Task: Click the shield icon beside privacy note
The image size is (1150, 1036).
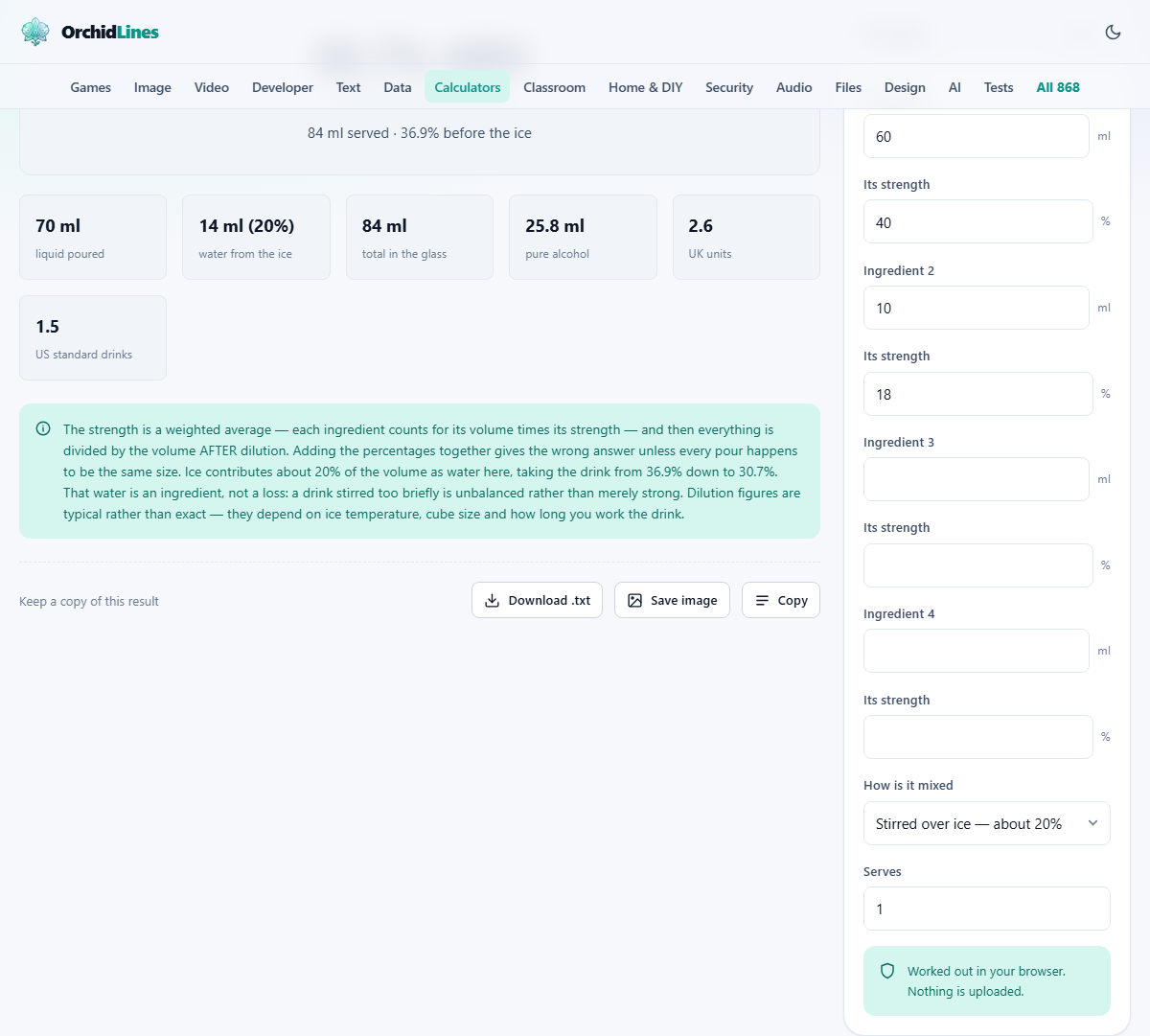Action: tap(887, 971)
